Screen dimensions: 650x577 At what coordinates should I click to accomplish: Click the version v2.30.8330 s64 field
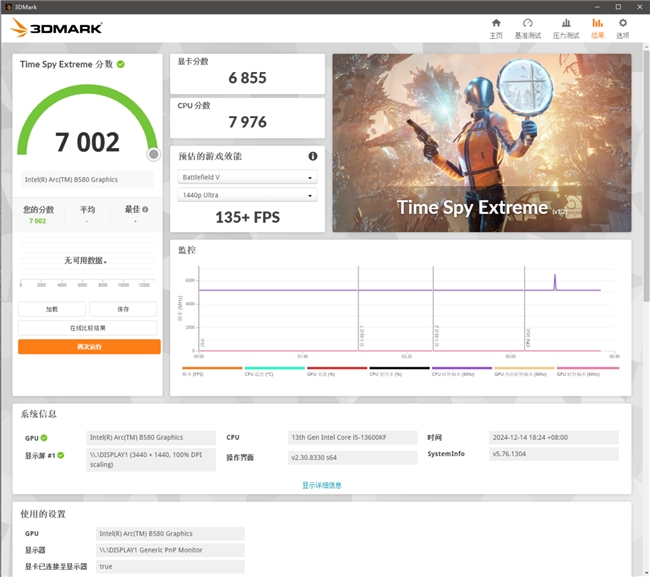[352, 458]
